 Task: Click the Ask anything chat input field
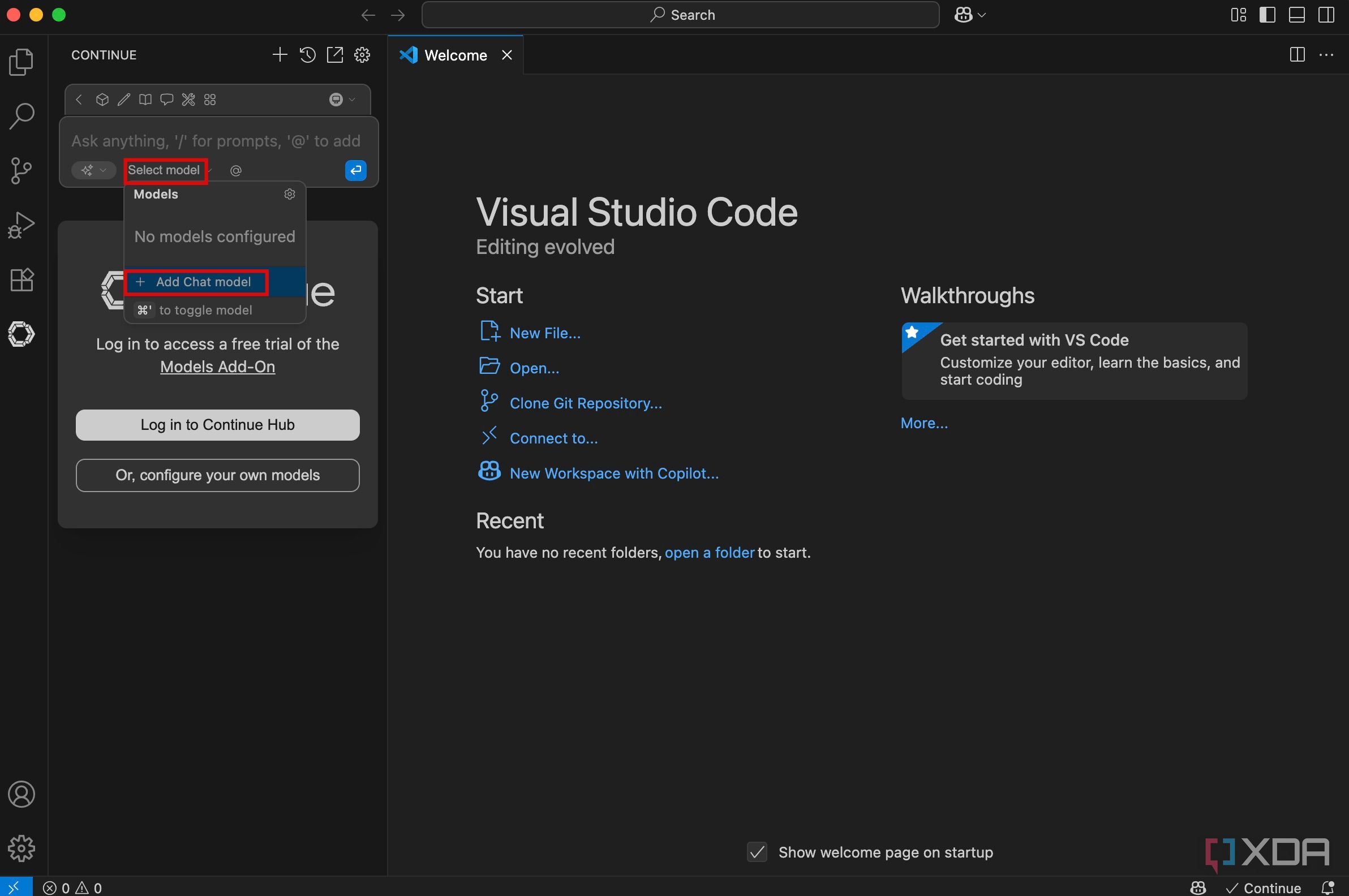pos(216,141)
